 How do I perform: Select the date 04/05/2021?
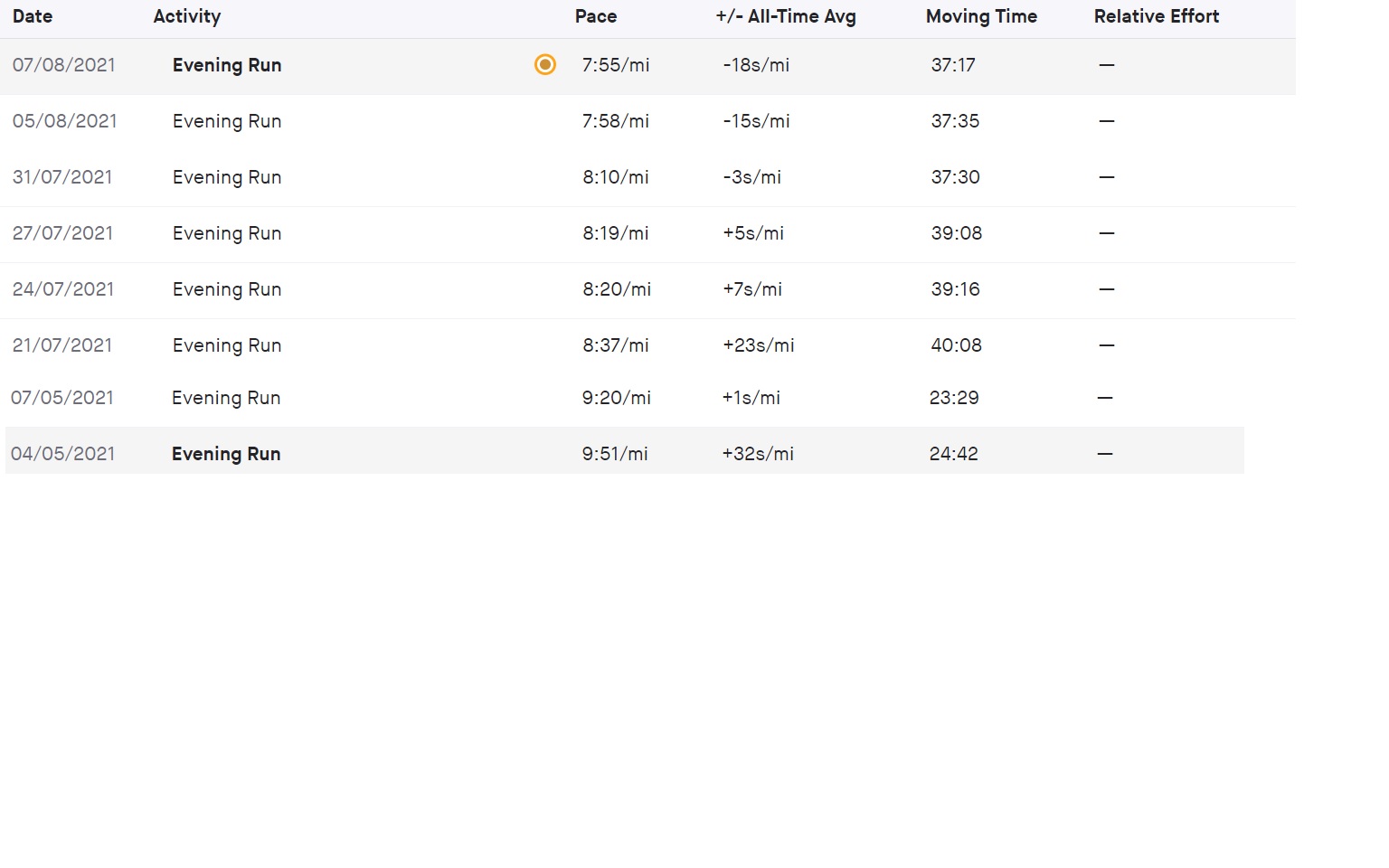63,454
